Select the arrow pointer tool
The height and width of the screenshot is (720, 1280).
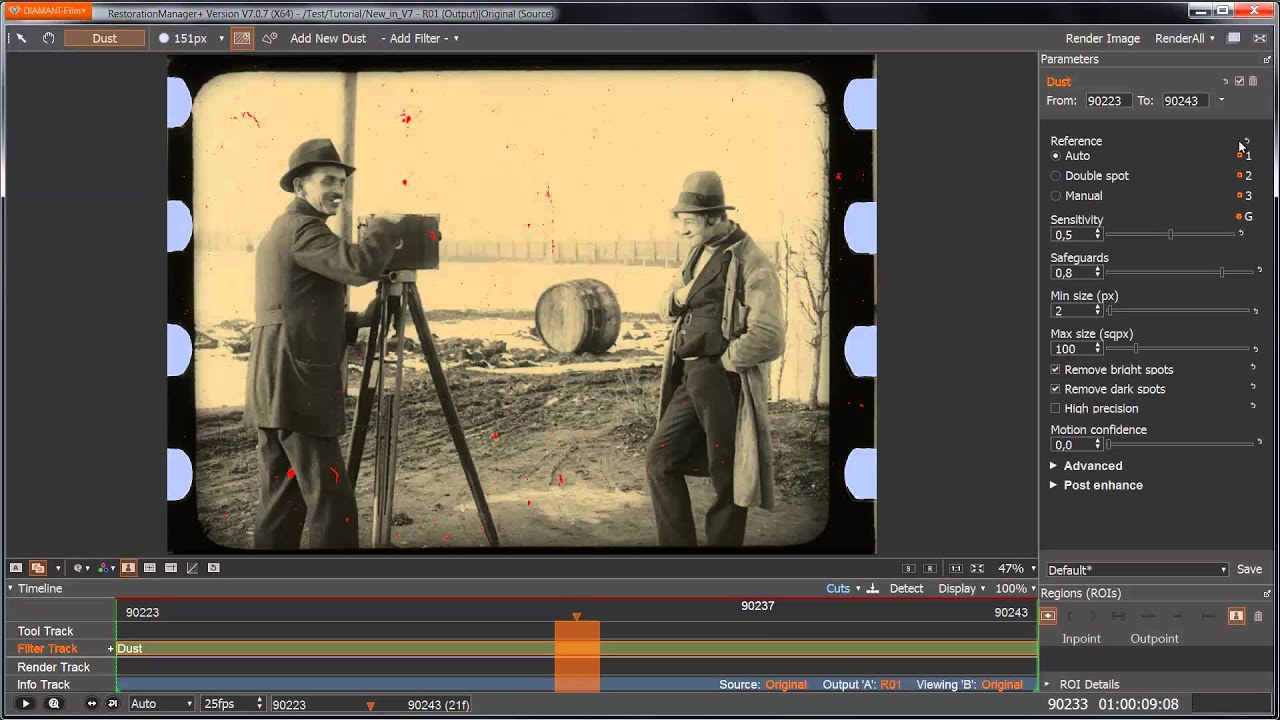pos(21,38)
